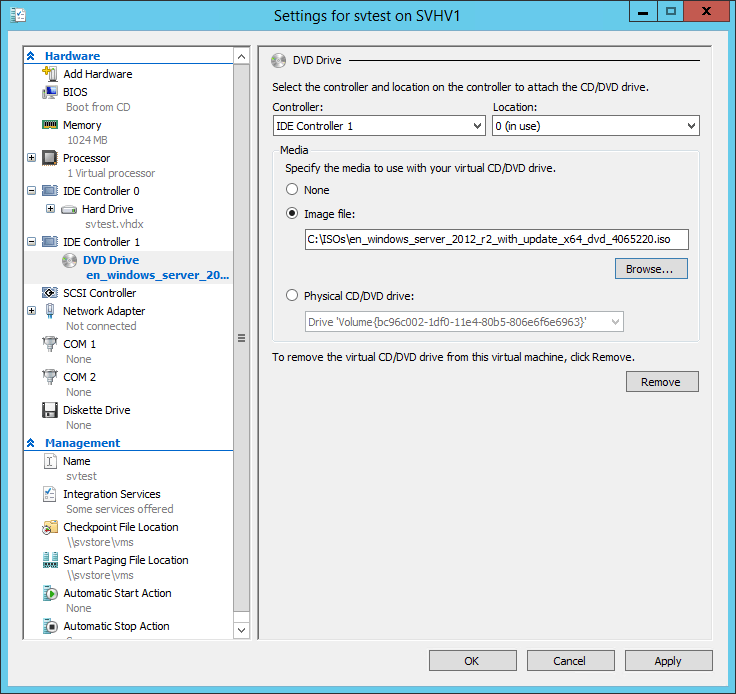Click 'Some services offered' text
Image resolution: width=736 pixels, height=694 pixels.
120,509
